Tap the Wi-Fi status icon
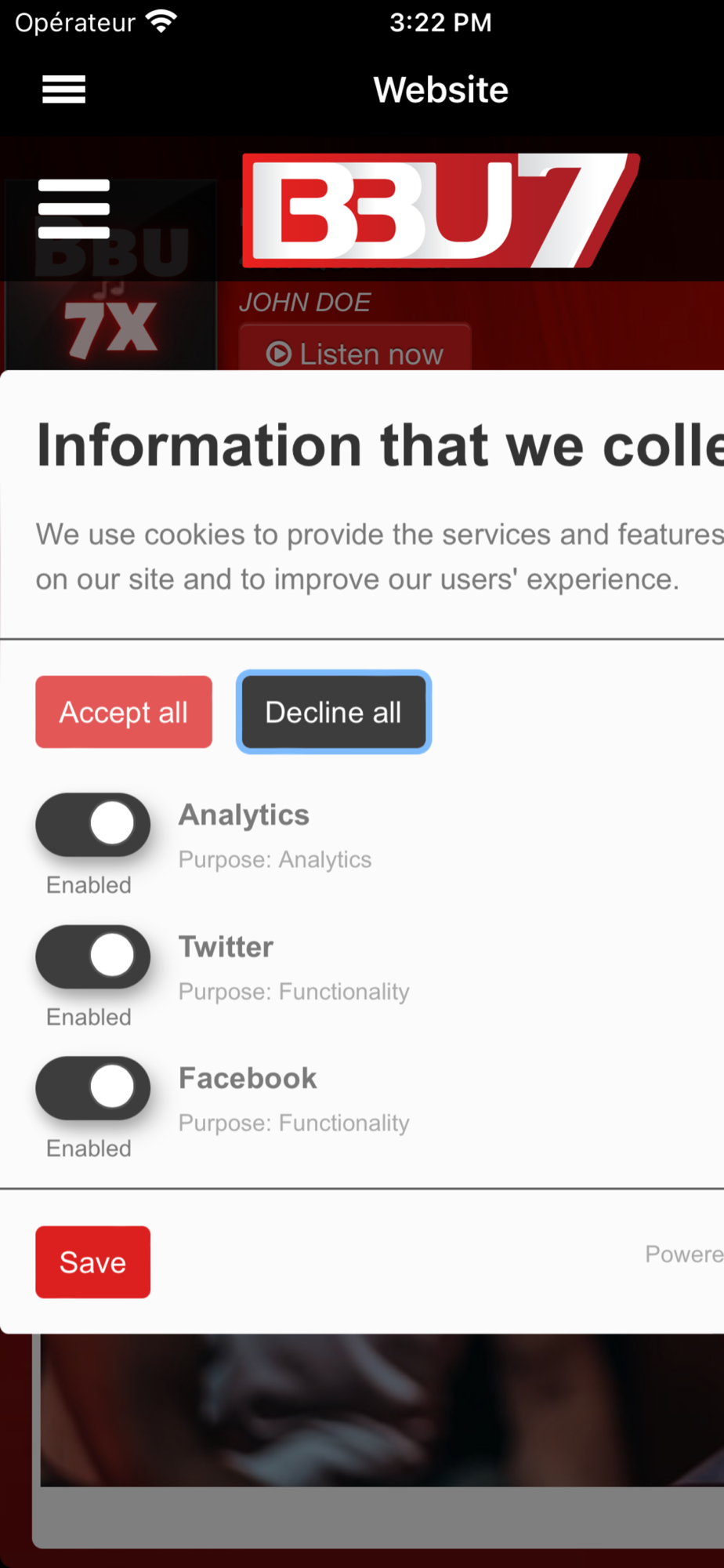Image resolution: width=724 pixels, height=1568 pixels. (x=161, y=22)
